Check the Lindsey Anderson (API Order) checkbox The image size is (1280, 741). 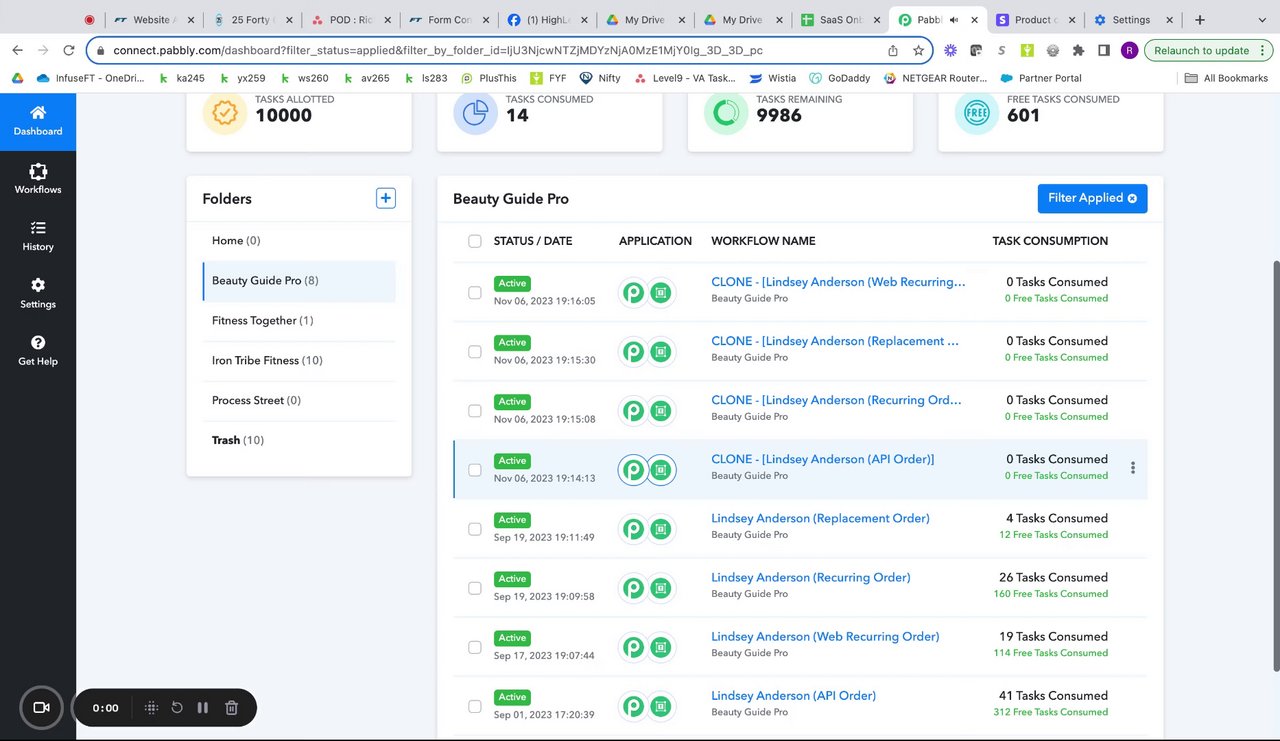[475, 706]
